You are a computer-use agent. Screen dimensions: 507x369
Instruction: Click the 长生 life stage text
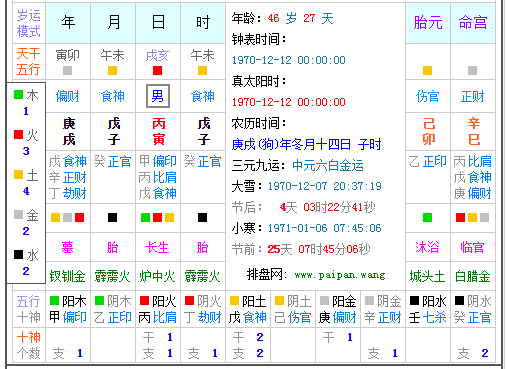tap(157, 247)
